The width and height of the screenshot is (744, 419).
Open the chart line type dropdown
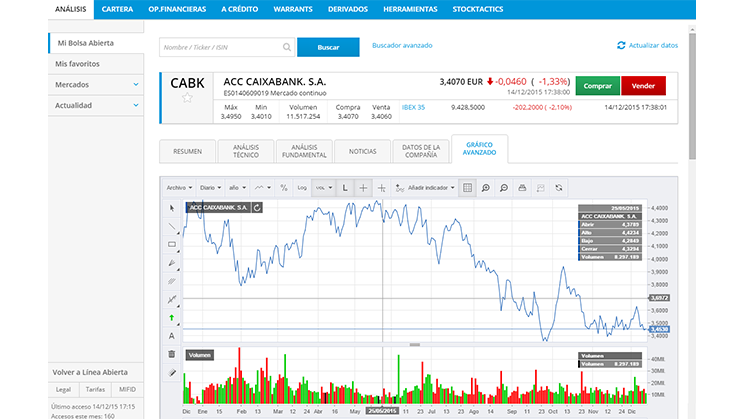(x=262, y=188)
